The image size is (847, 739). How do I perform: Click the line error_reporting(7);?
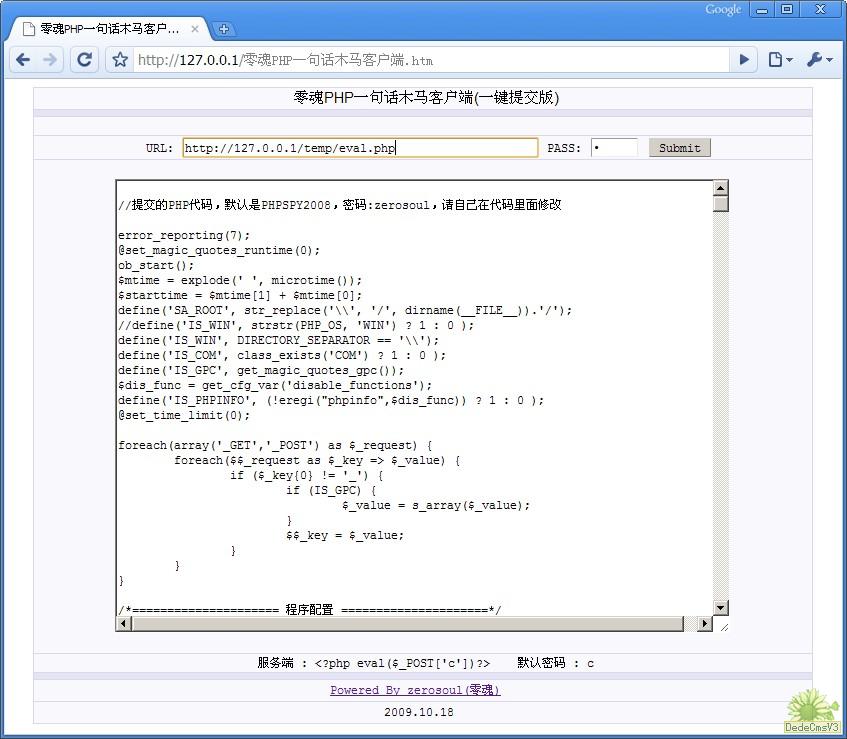184,235
